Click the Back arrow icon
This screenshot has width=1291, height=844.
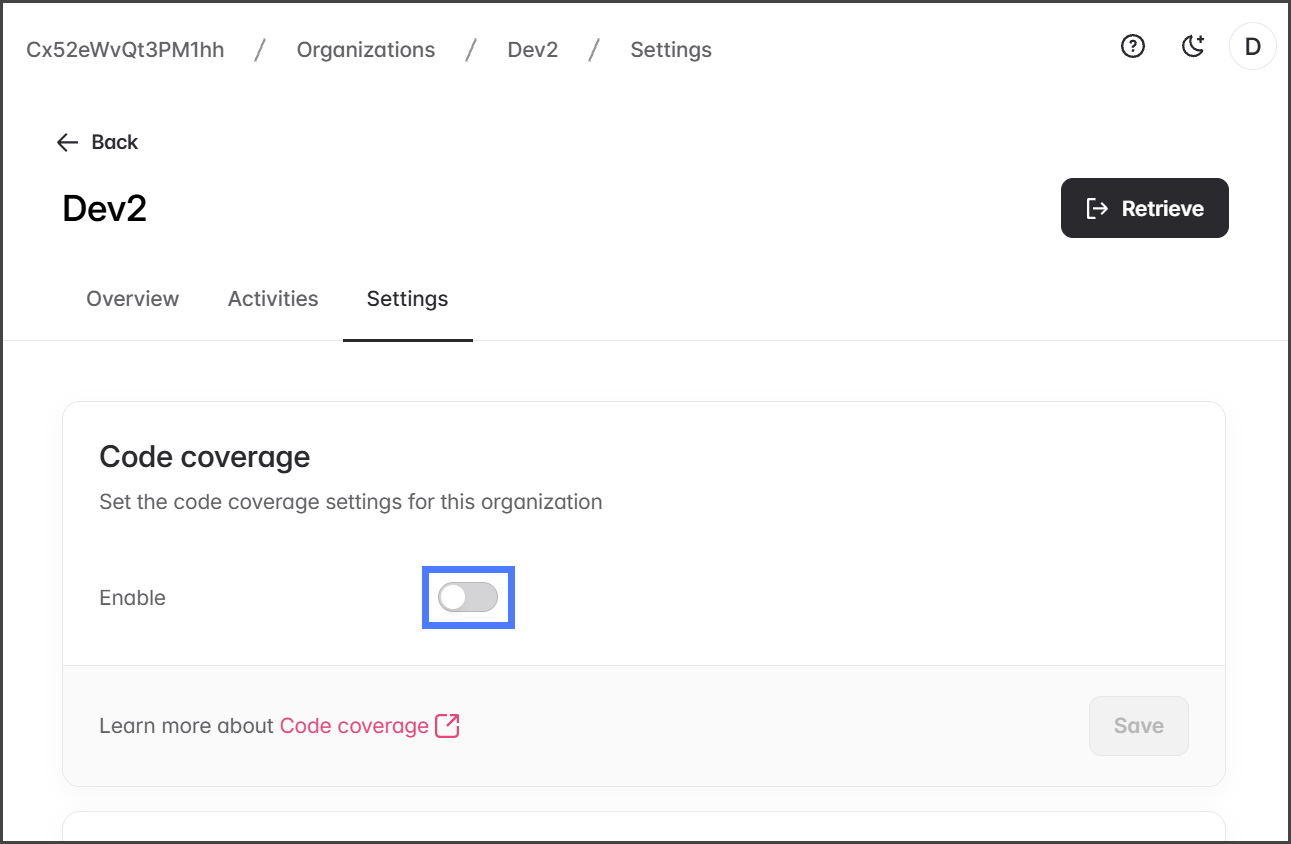[67, 142]
